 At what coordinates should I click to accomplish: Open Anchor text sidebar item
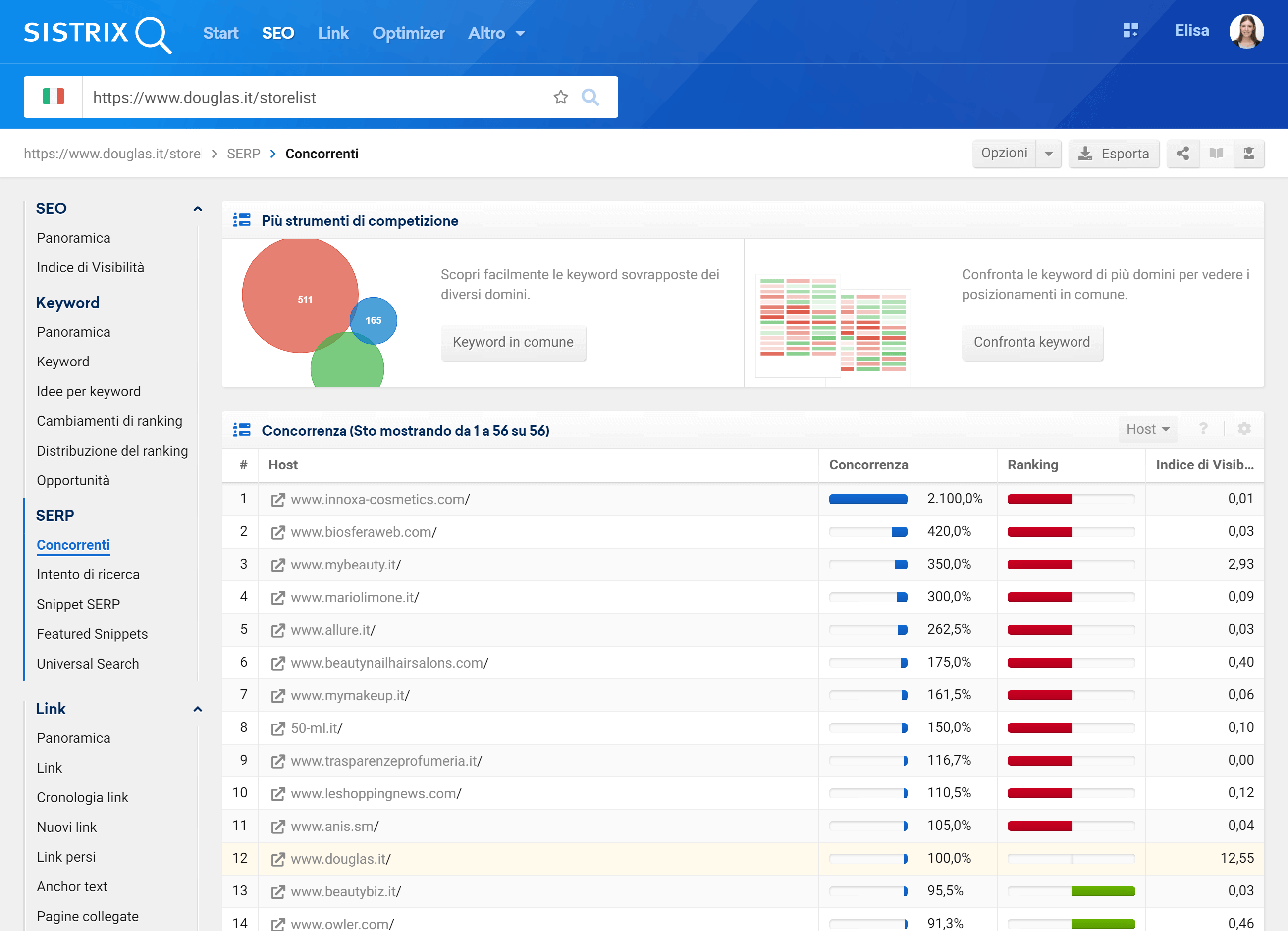[71, 887]
